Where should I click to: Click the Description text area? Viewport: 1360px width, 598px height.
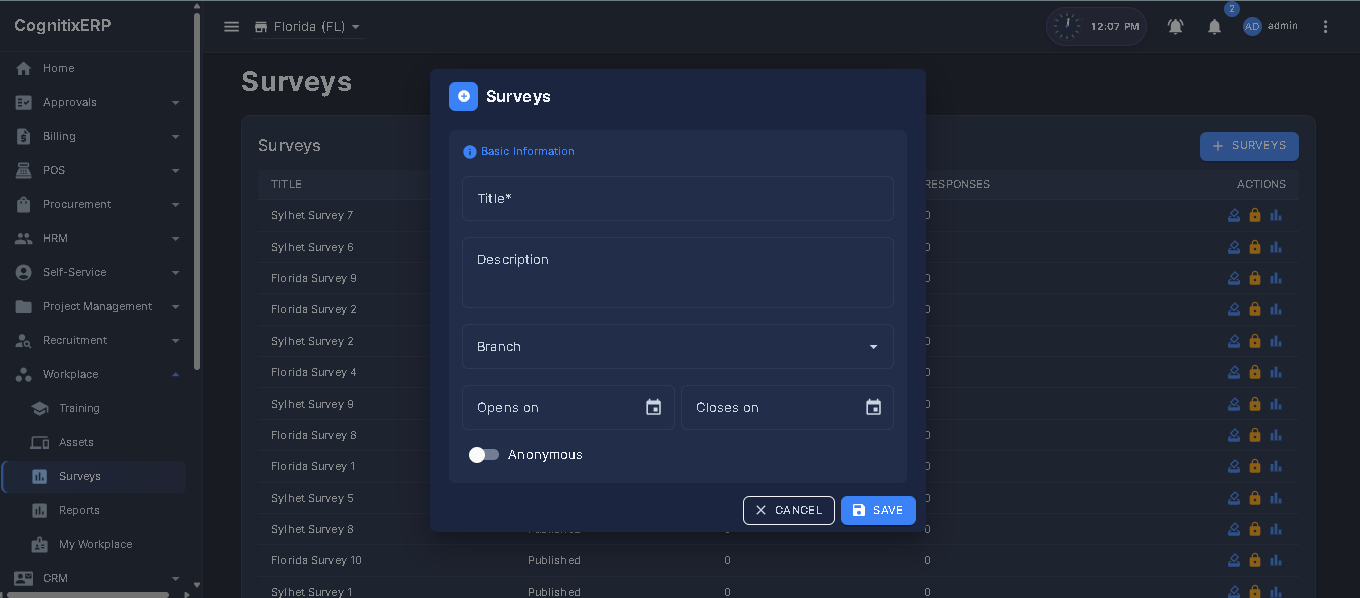[678, 272]
